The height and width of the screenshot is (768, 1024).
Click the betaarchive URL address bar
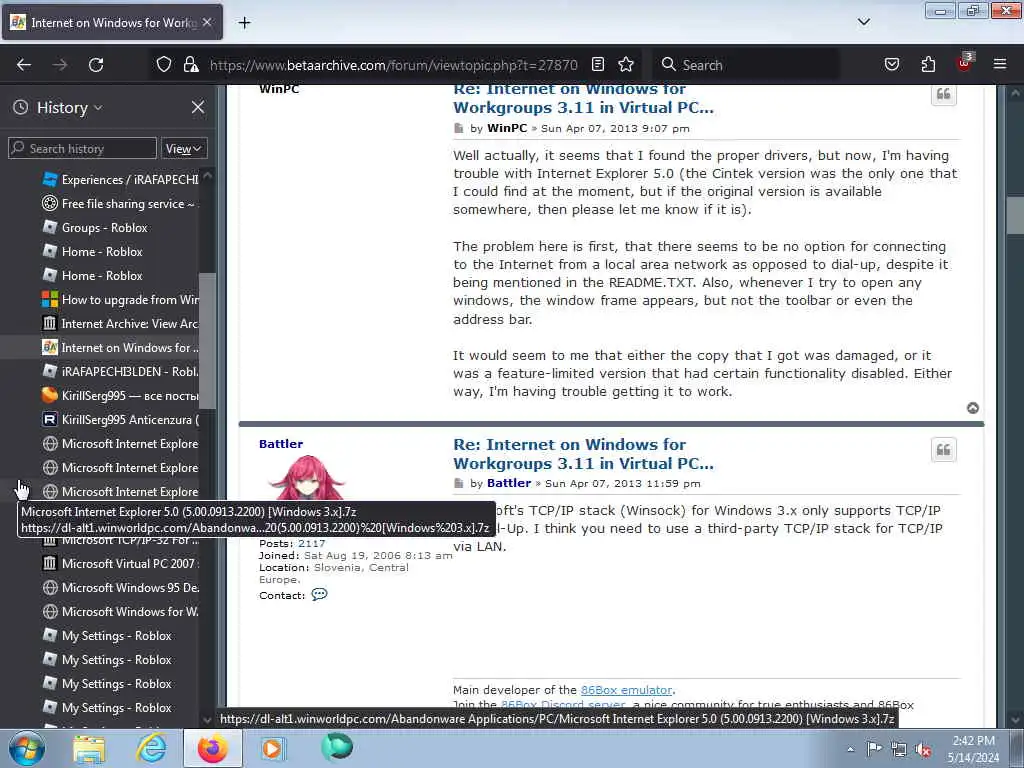[x=393, y=65]
